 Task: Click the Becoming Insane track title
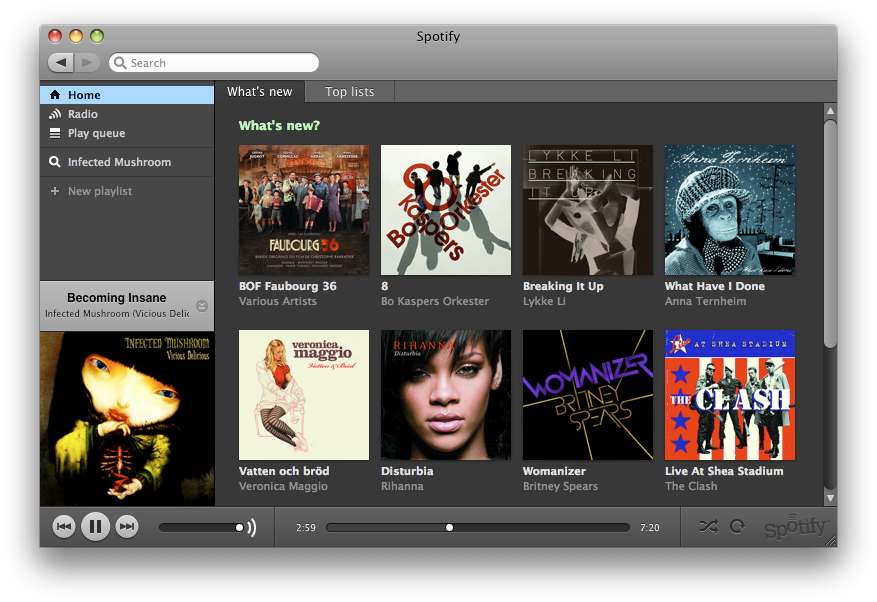click(x=116, y=298)
